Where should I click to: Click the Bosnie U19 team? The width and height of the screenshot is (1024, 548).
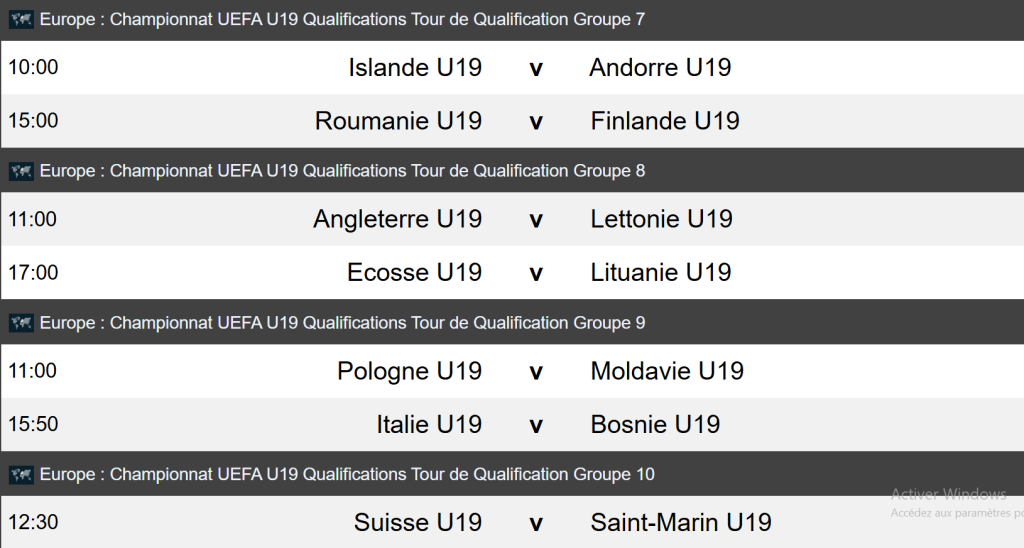pos(655,424)
